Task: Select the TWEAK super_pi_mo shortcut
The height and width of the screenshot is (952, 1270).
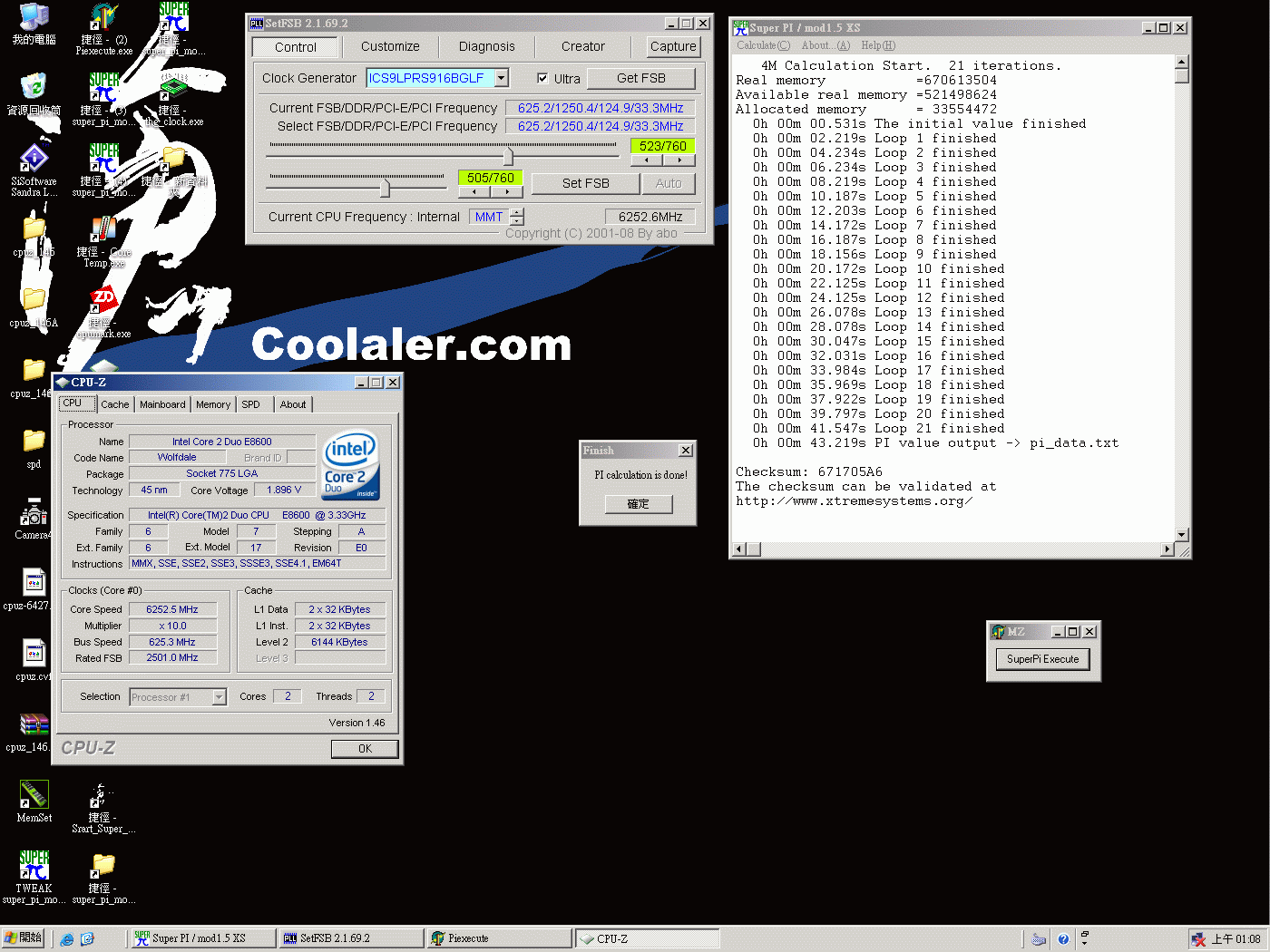Action: (x=34, y=877)
